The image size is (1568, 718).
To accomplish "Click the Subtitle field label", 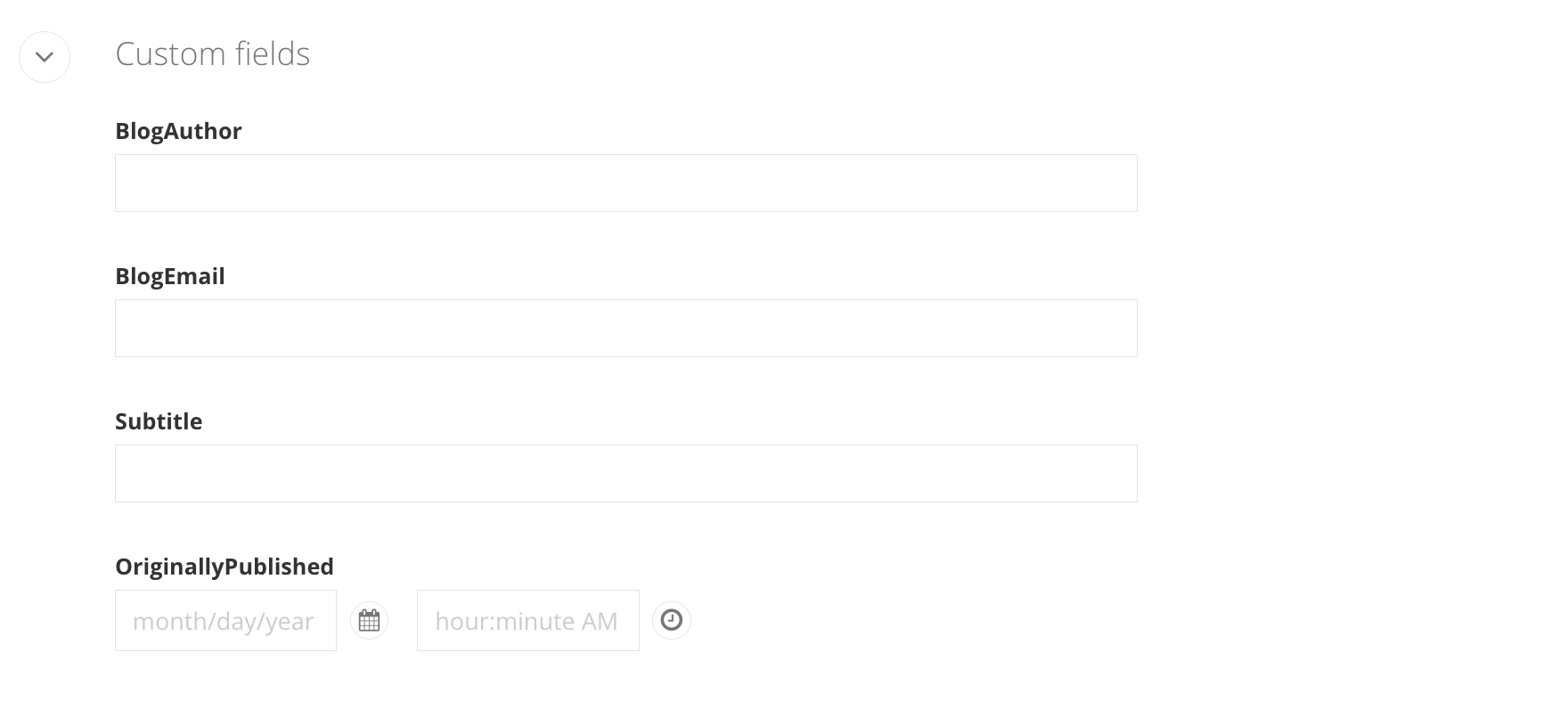I will (x=159, y=421).
